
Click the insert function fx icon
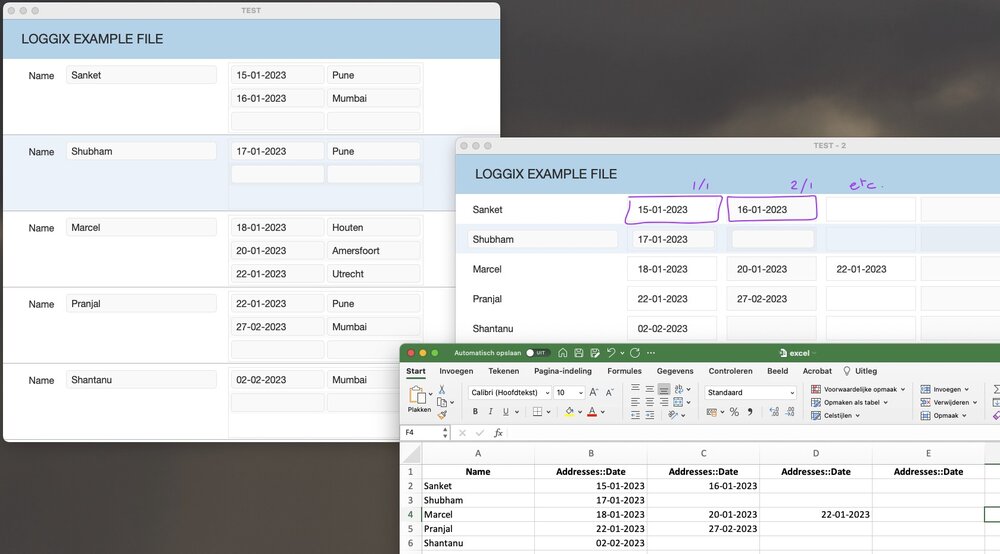coord(498,433)
